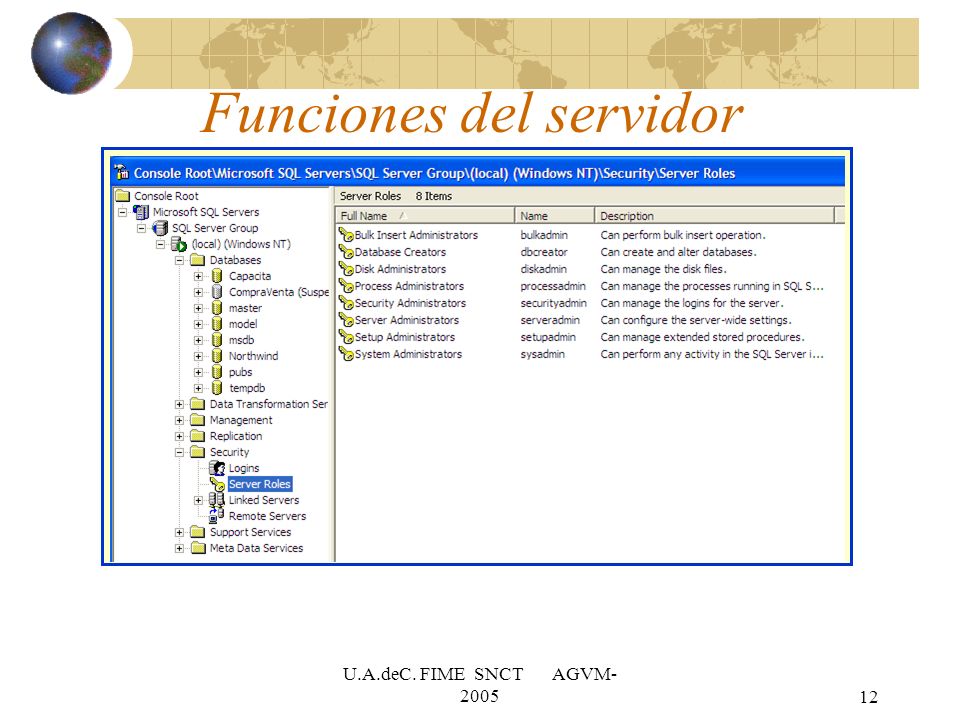The width and height of the screenshot is (960, 720).
Task: Click the Setup Administrators role icon
Action: pos(346,337)
